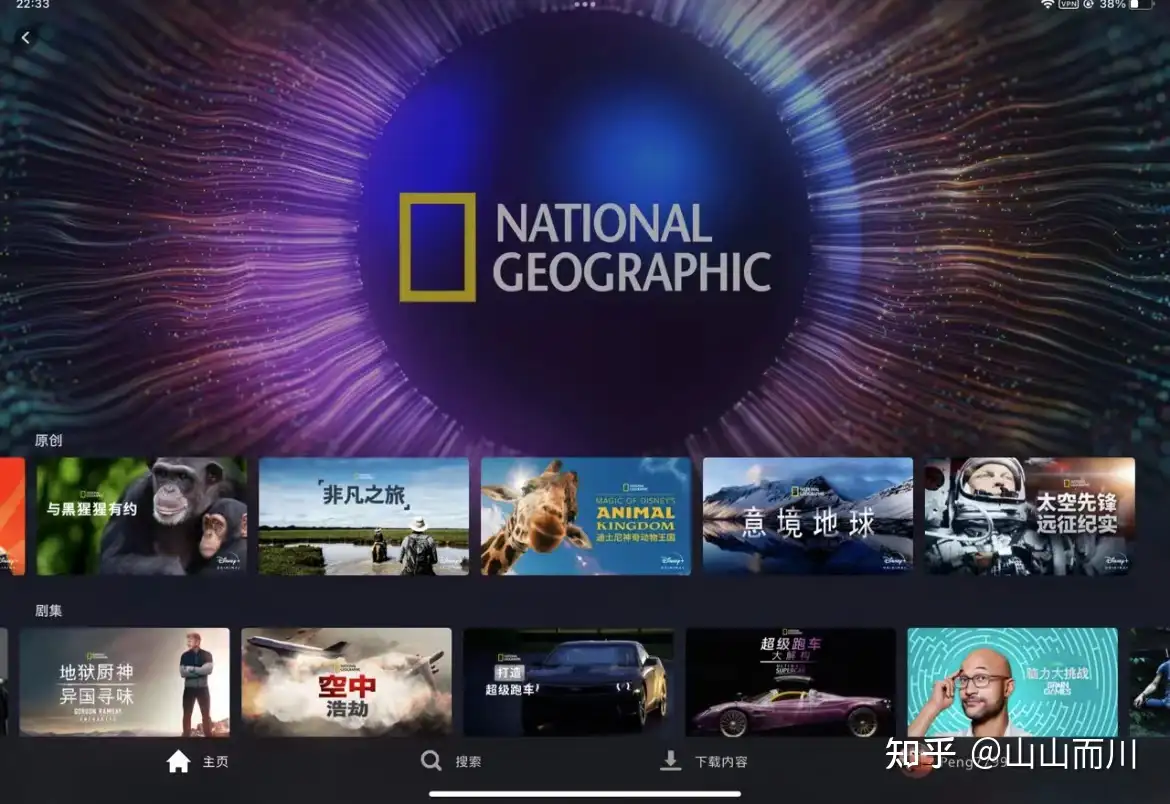Image resolution: width=1170 pixels, height=804 pixels.
Task: Open the 打造超级跑车 series
Action: click(x=569, y=682)
